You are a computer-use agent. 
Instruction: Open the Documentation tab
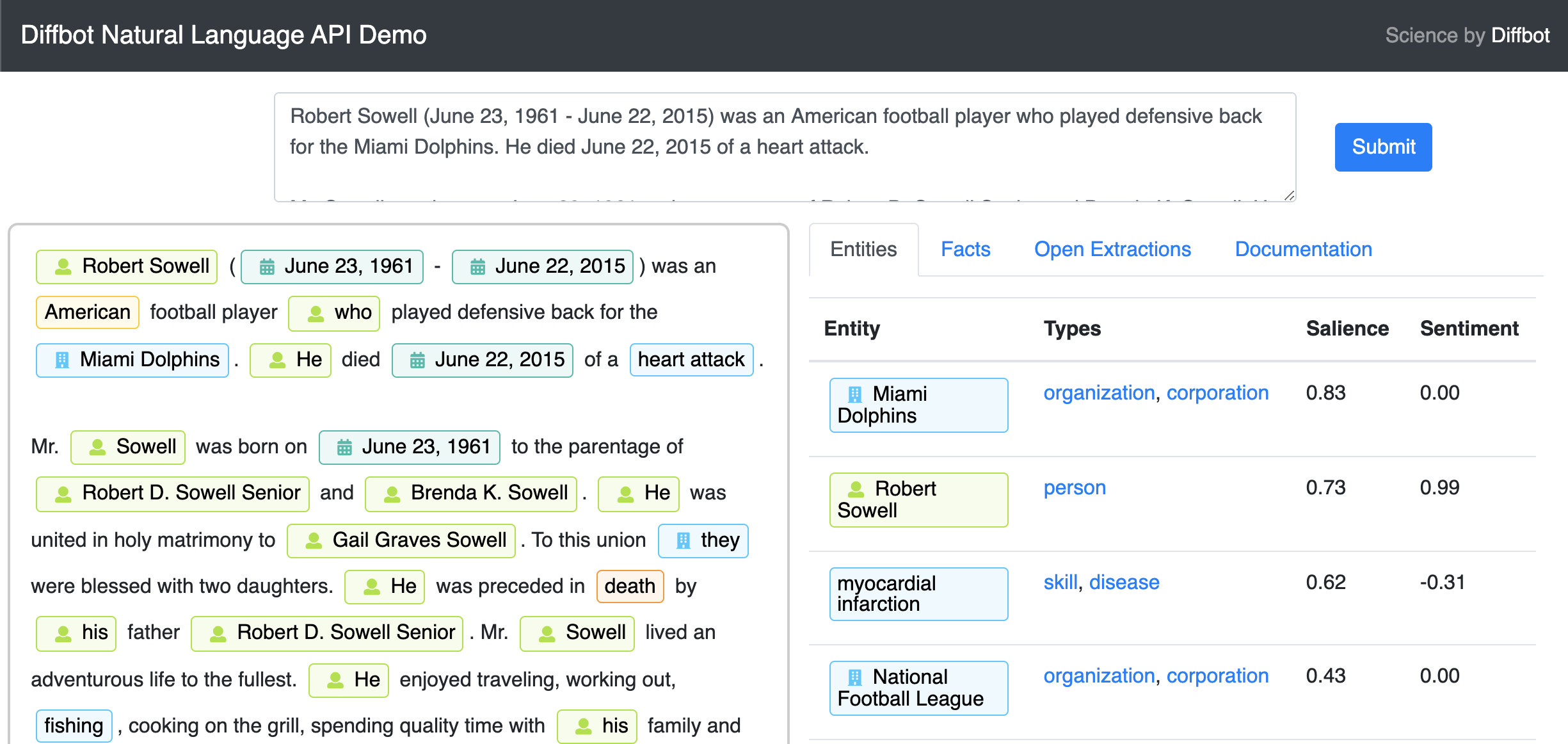(1303, 249)
